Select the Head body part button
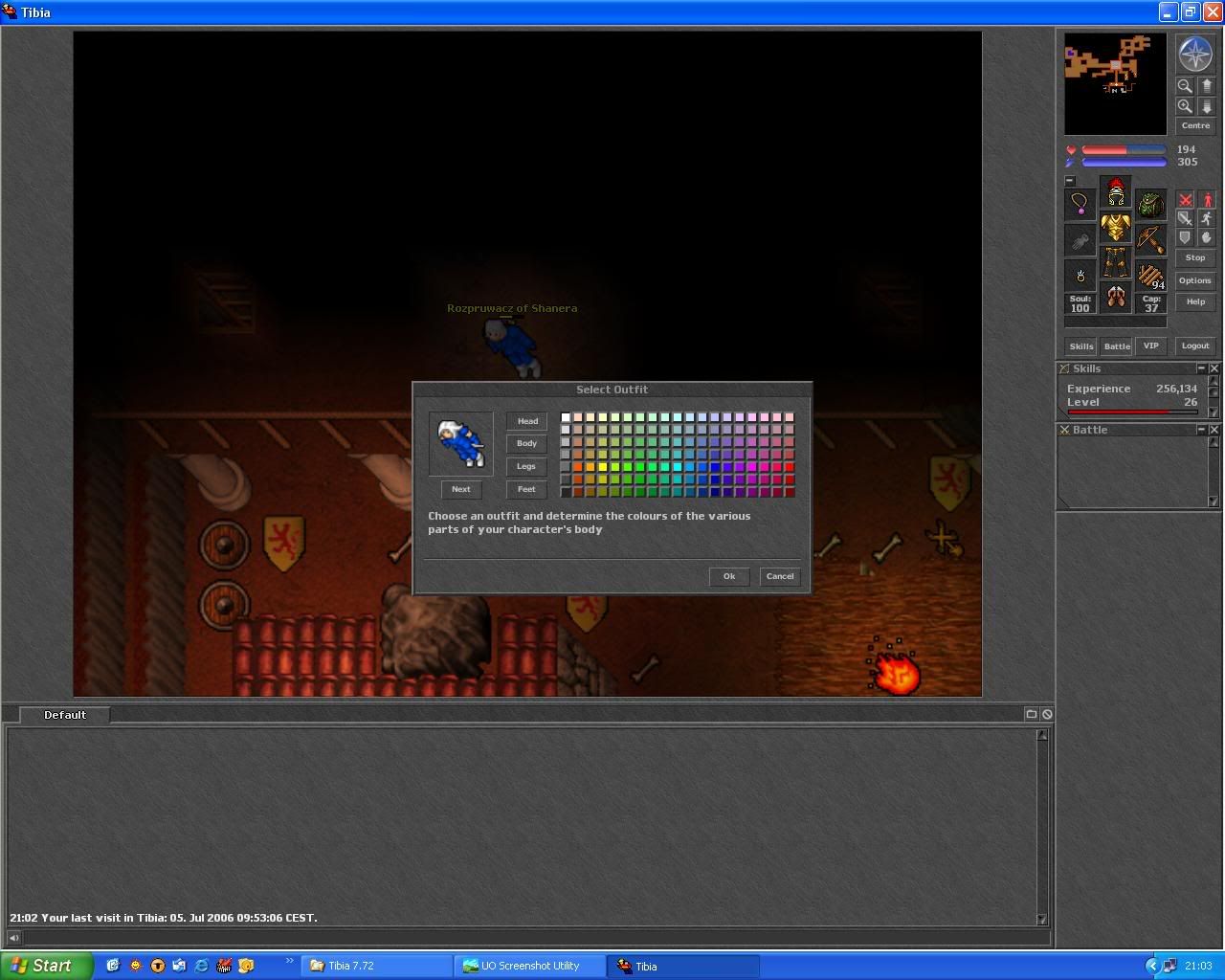This screenshot has height=980, width=1225. click(527, 421)
